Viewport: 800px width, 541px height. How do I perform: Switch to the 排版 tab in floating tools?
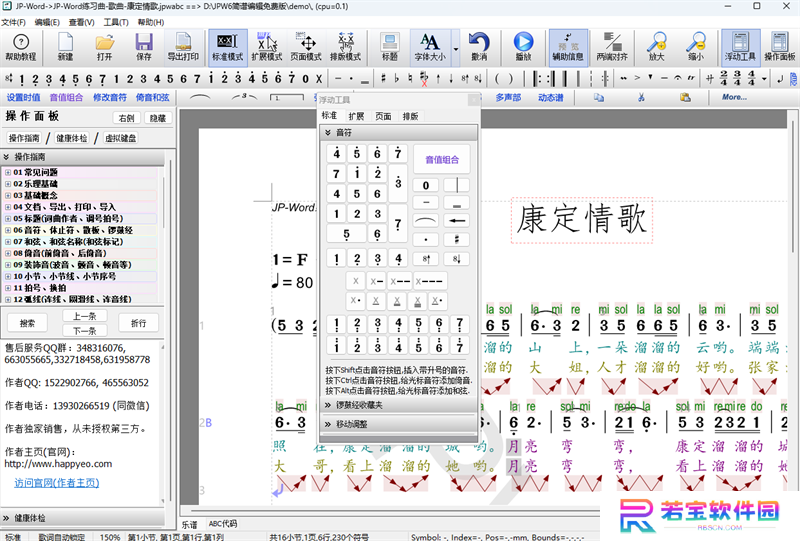click(x=410, y=116)
